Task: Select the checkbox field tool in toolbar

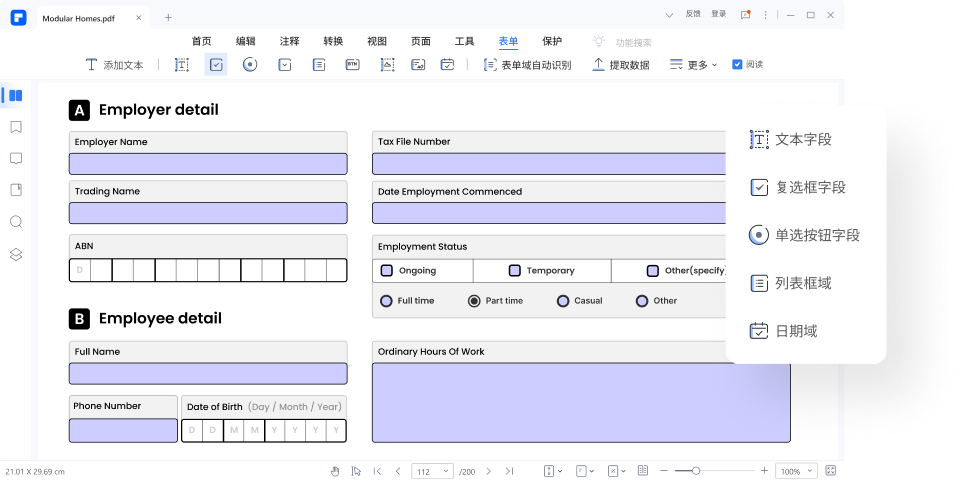Action: [x=216, y=65]
